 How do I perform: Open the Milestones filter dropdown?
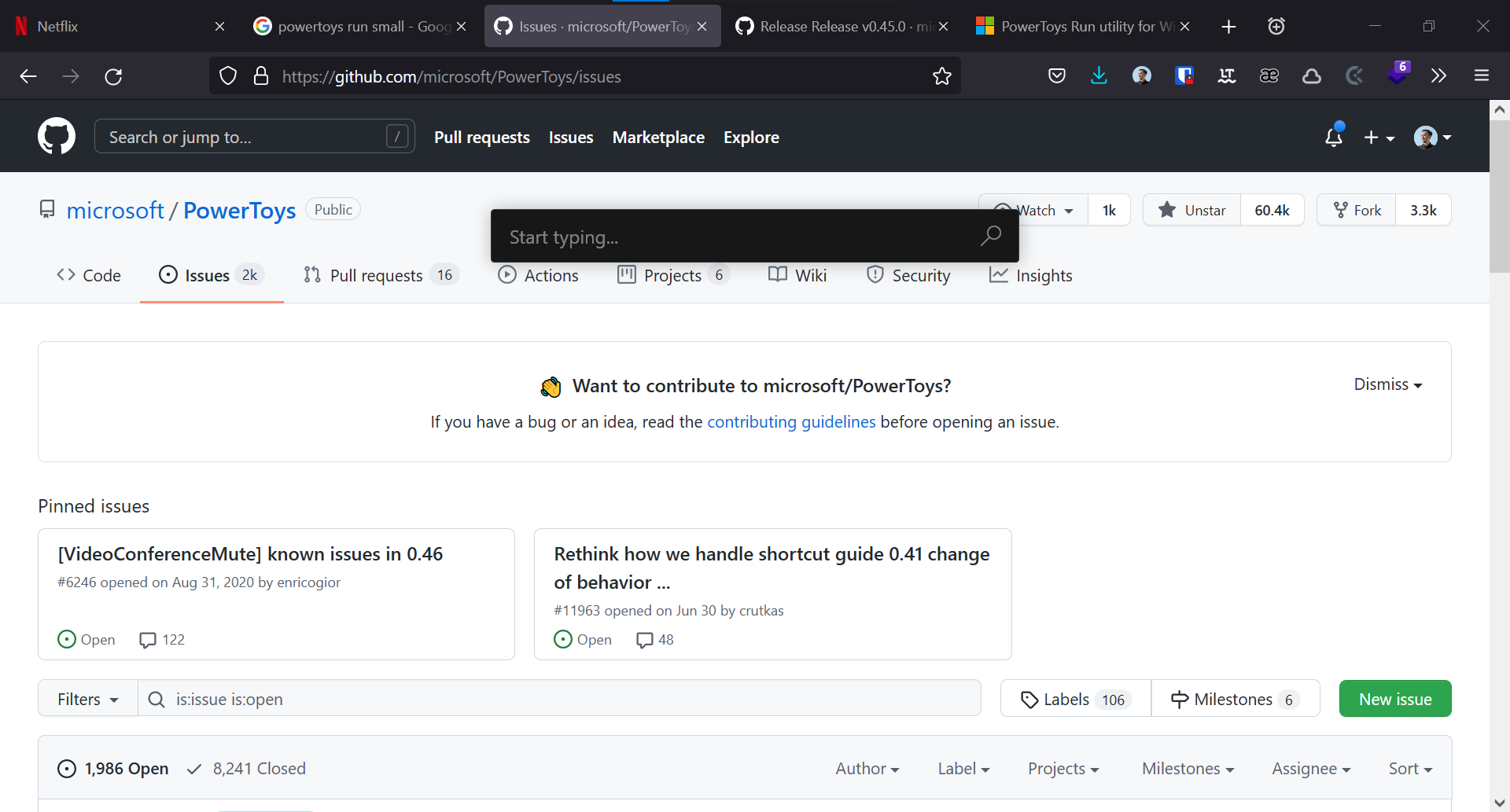1188,769
